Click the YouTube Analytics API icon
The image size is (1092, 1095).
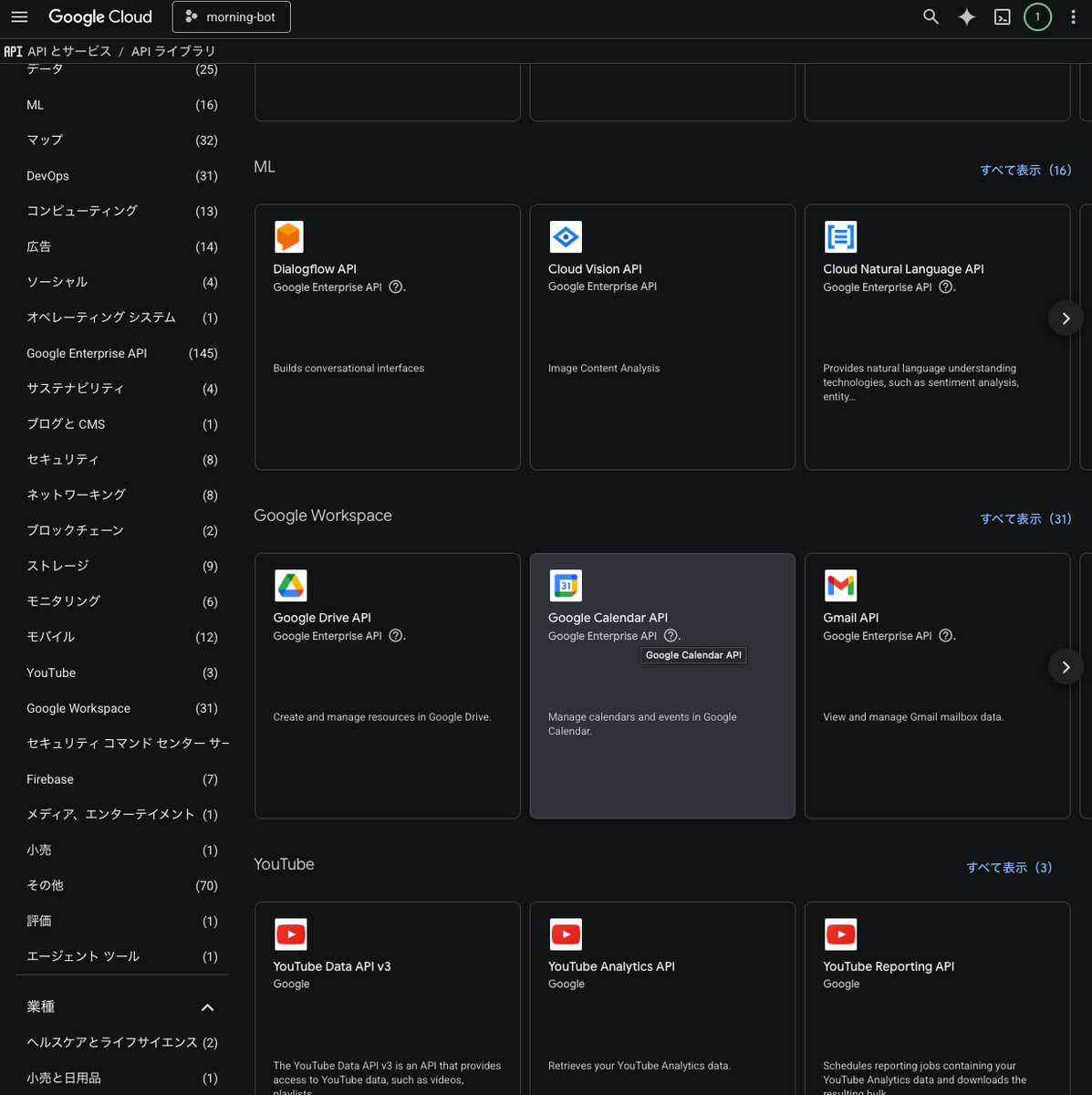(x=566, y=933)
